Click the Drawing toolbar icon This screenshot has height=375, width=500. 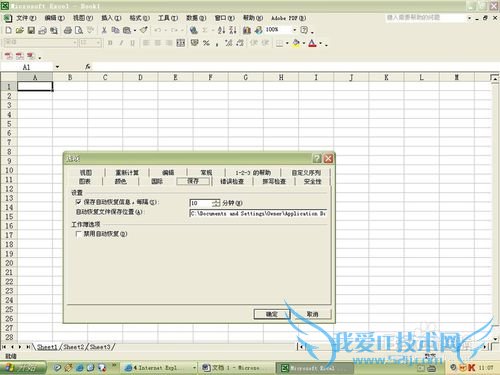(259, 30)
